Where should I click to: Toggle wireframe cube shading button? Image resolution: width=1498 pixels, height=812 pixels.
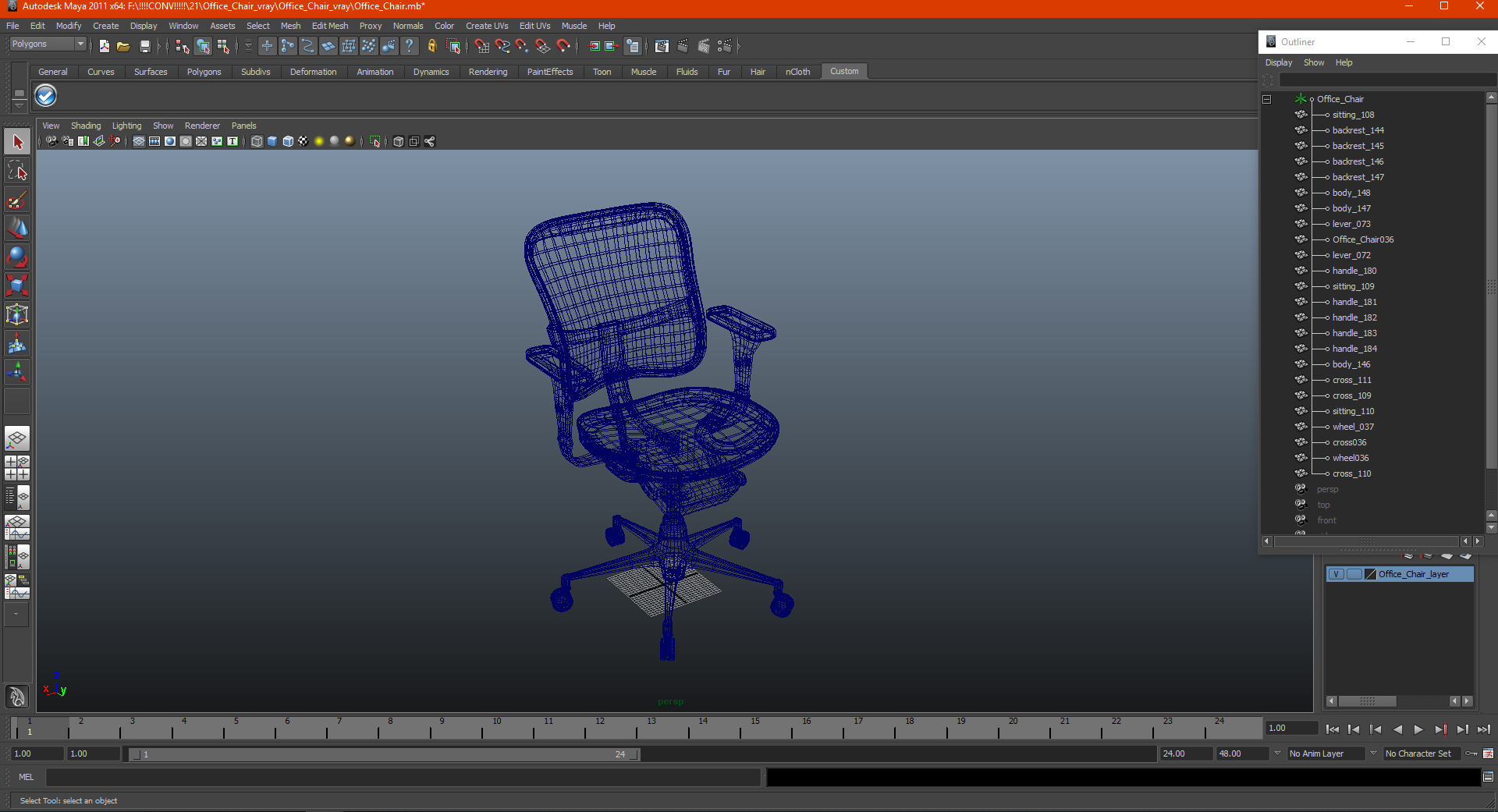tap(257, 141)
